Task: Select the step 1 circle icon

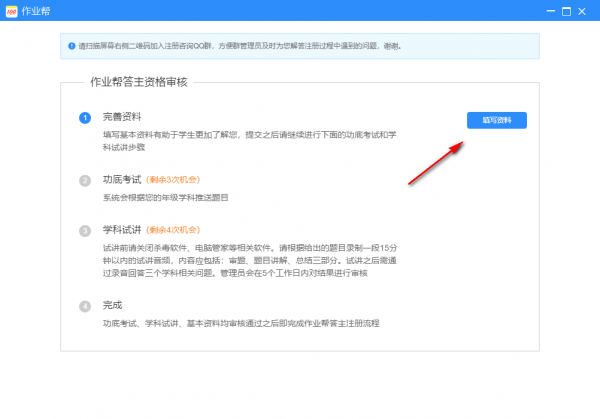Action: tap(85, 118)
